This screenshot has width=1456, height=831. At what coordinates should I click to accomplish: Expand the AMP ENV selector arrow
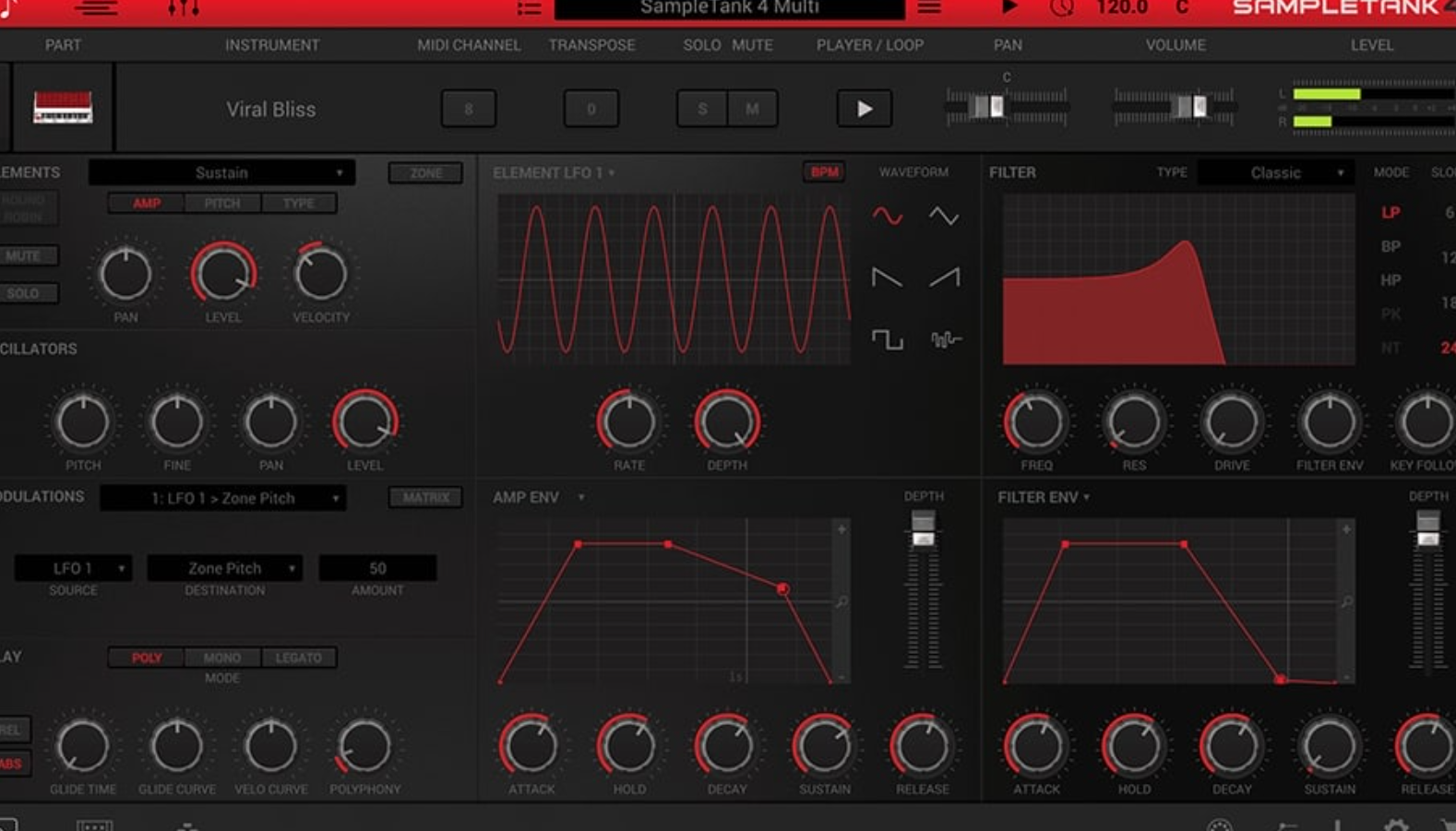[x=581, y=498]
